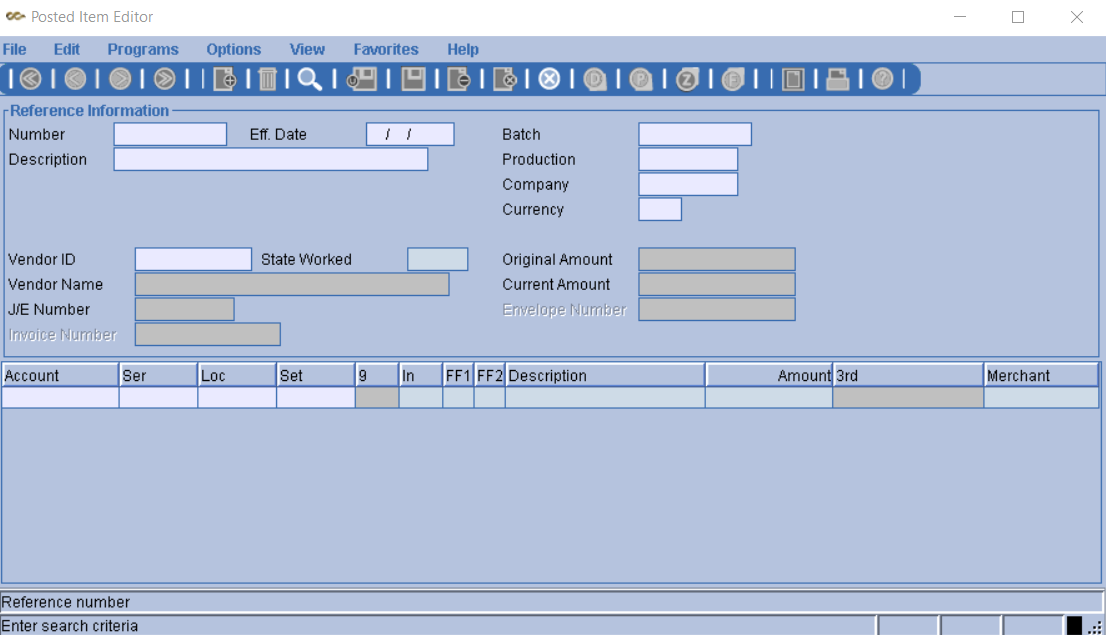This screenshot has width=1106, height=635.
Task: Click the notepad page toolbar icon
Action: [x=793, y=79]
